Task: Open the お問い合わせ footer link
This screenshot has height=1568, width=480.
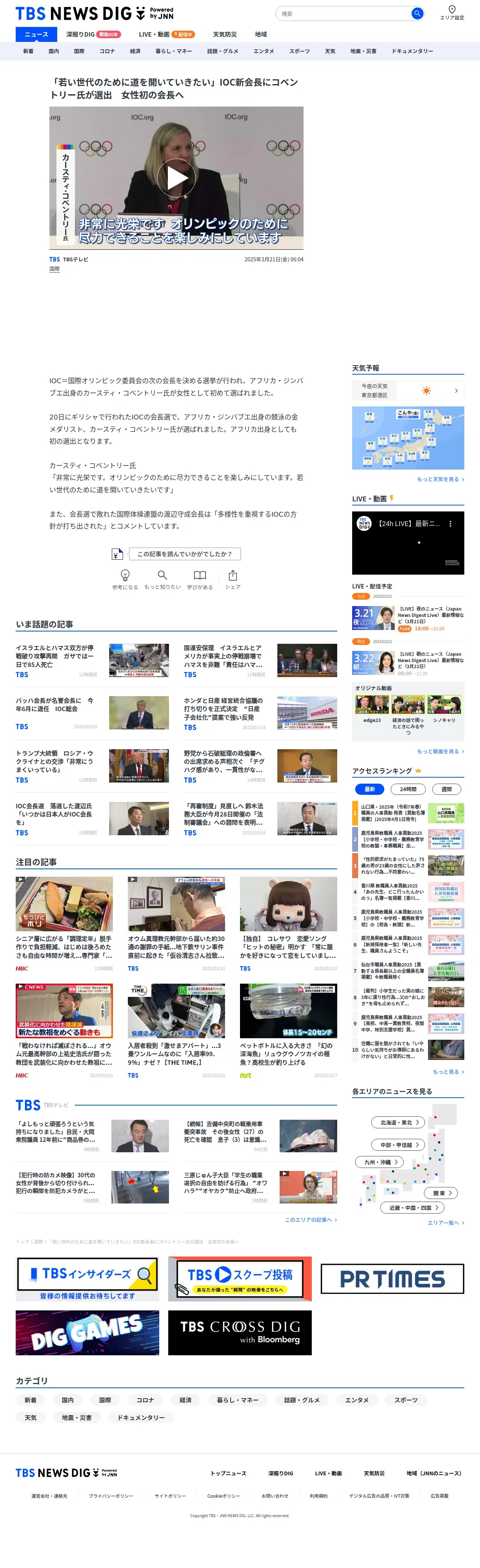Action: (275, 1495)
